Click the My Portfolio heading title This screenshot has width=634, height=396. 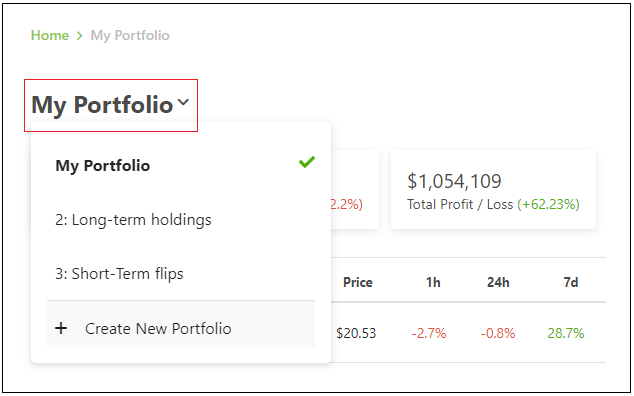(102, 105)
